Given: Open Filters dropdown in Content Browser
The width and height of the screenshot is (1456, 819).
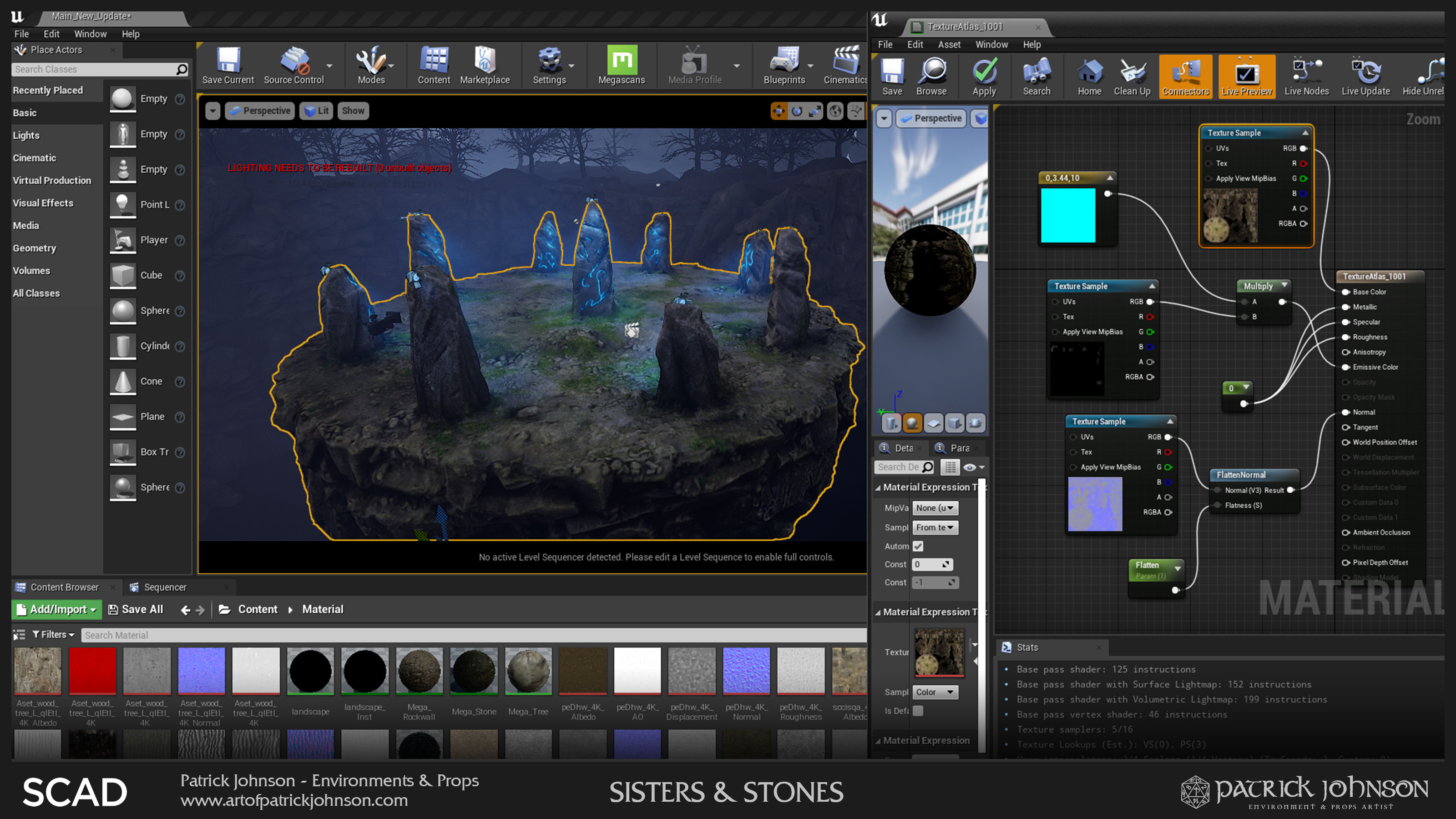Looking at the screenshot, I should pos(54,635).
